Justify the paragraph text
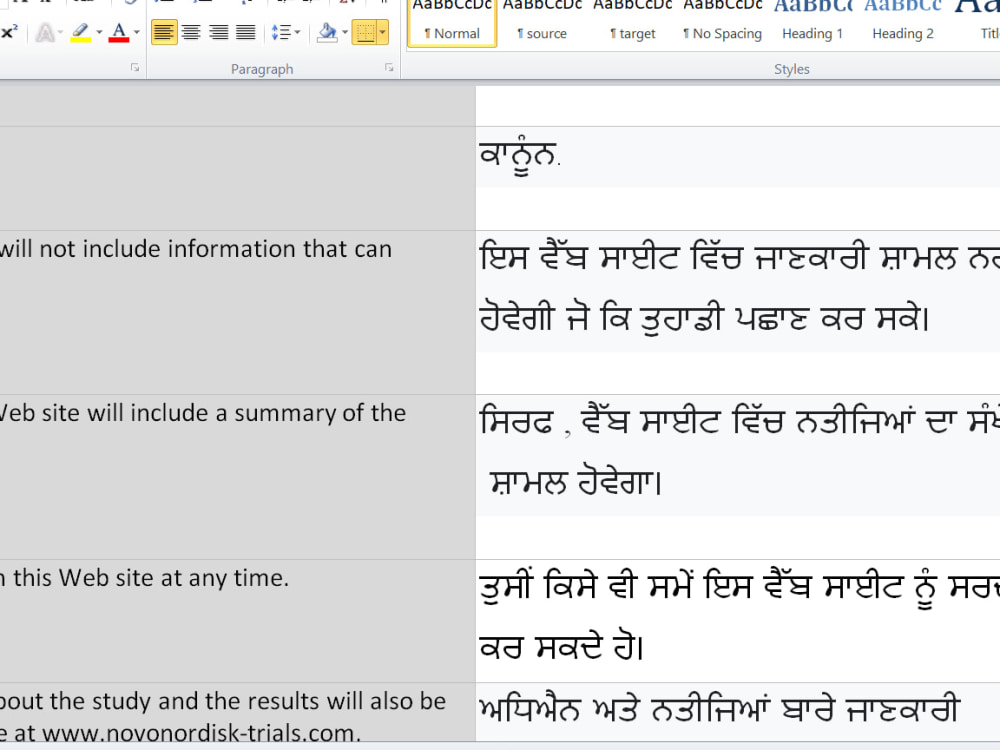 (x=246, y=32)
